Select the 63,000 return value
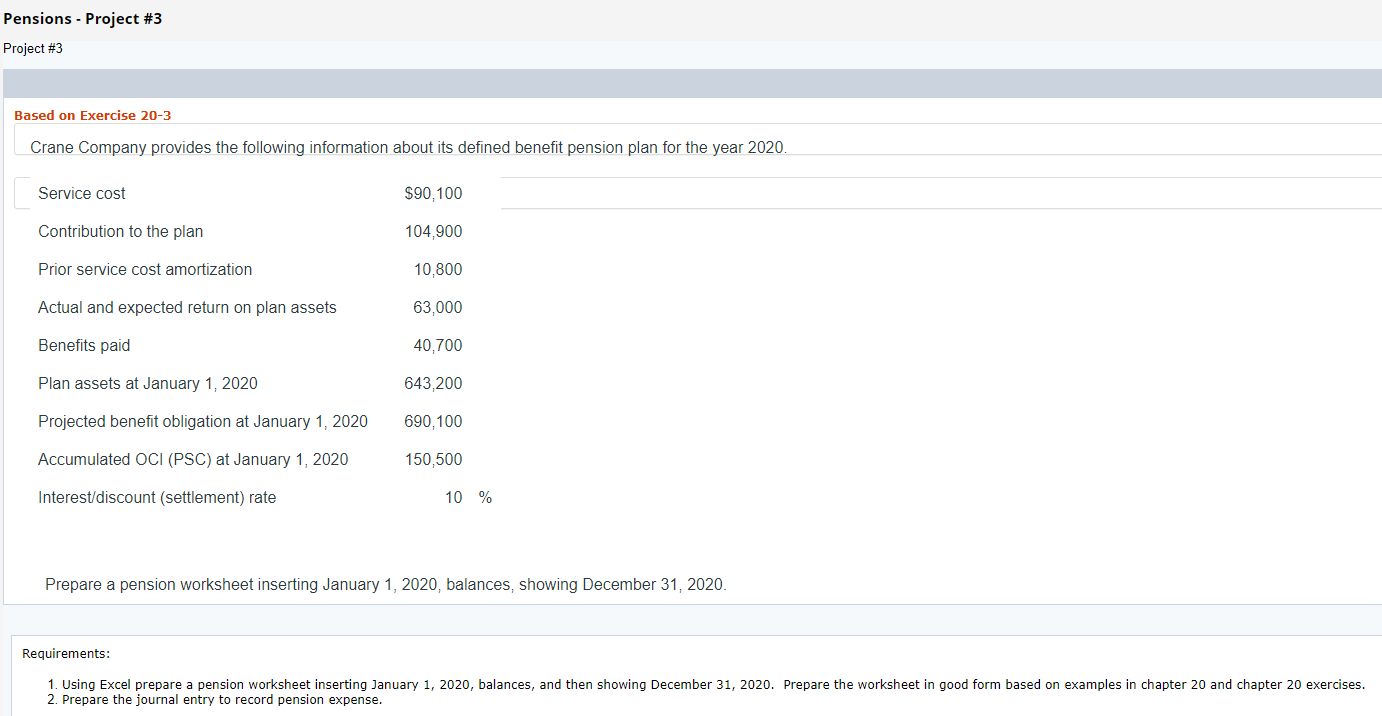Screen dimensions: 1382x716 (x=438, y=307)
